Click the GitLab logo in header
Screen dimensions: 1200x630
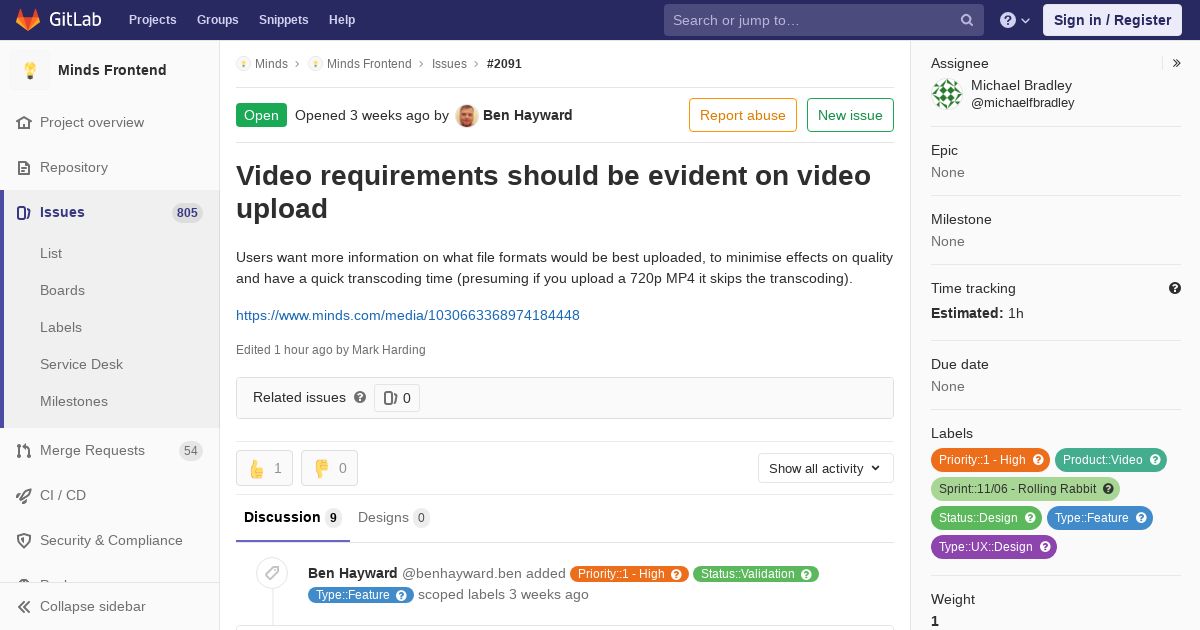[x=57, y=19]
